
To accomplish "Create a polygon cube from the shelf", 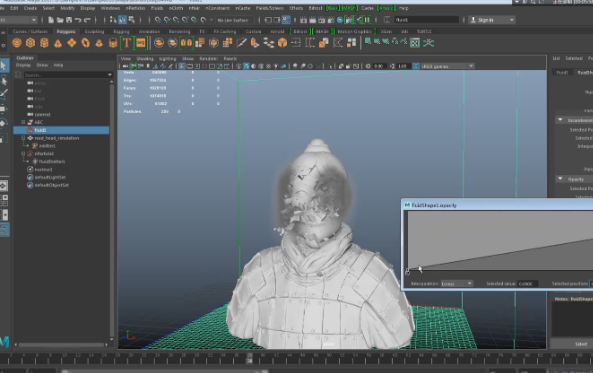I will click(30, 43).
